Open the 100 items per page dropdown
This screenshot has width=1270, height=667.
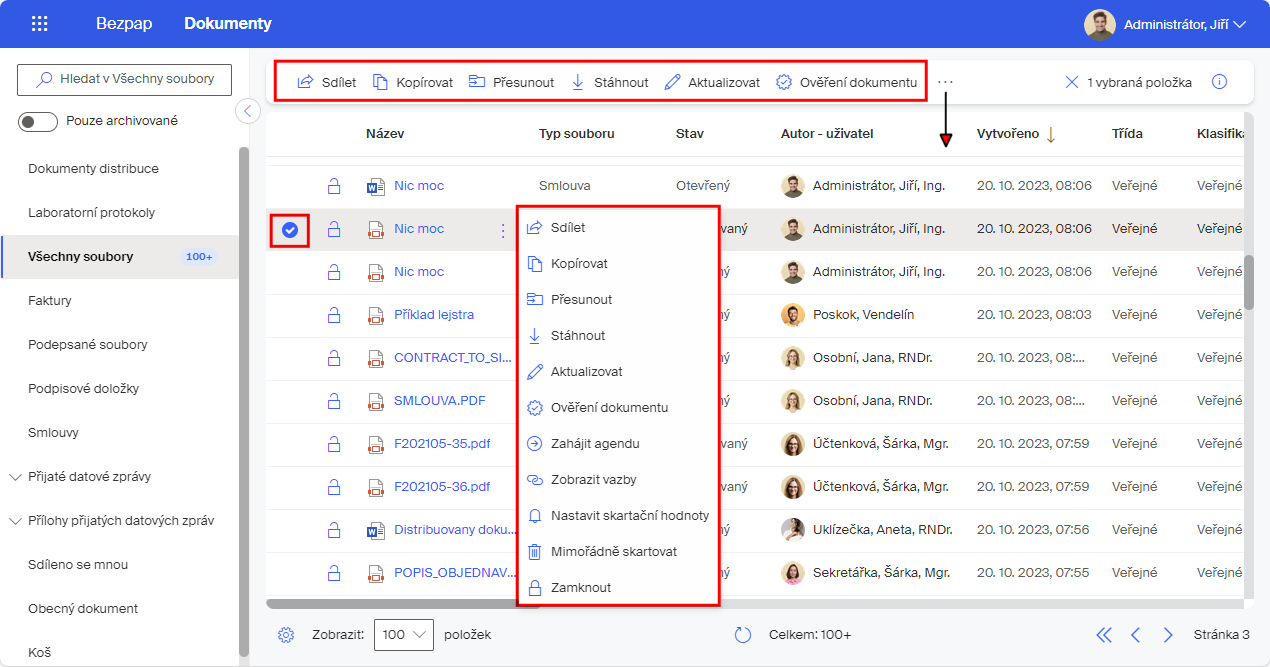pos(403,635)
